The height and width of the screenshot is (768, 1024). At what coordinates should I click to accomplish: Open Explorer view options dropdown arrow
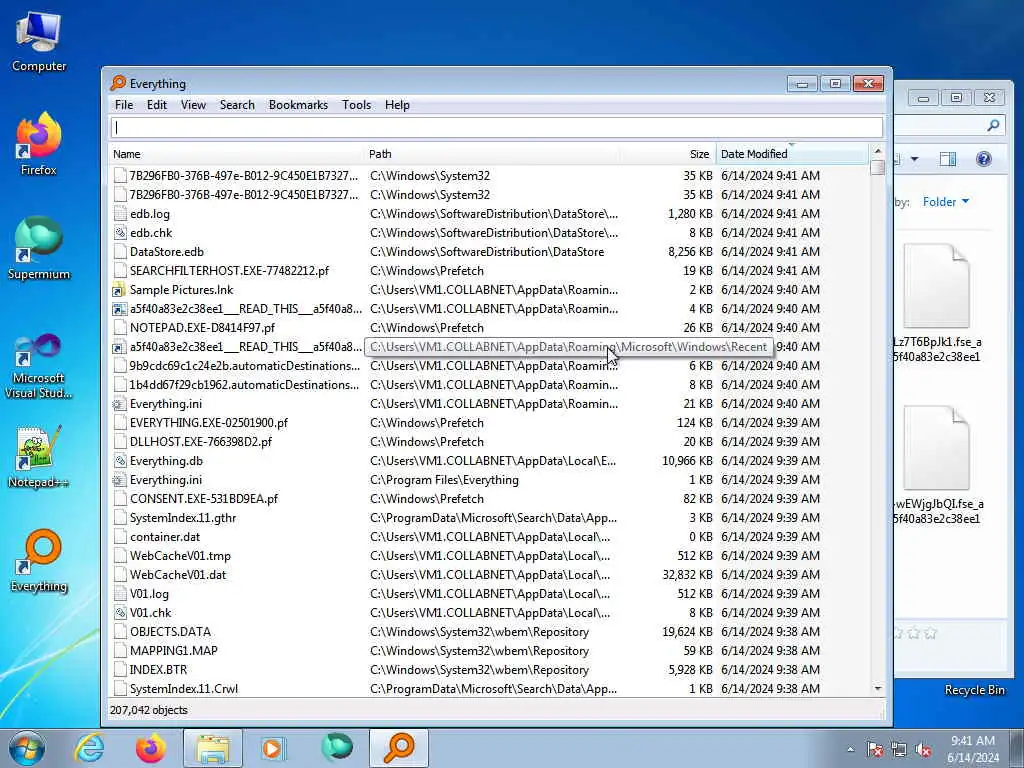coord(914,159)
